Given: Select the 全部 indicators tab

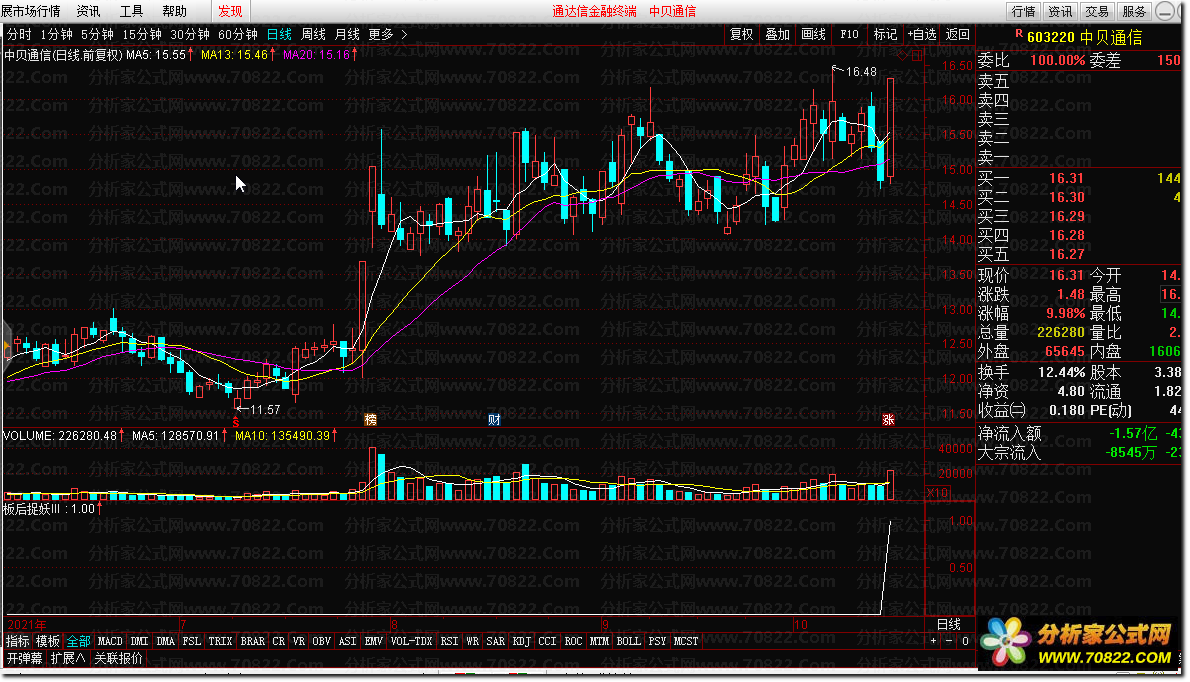Looking at the screenshot, I should (78, 641).
